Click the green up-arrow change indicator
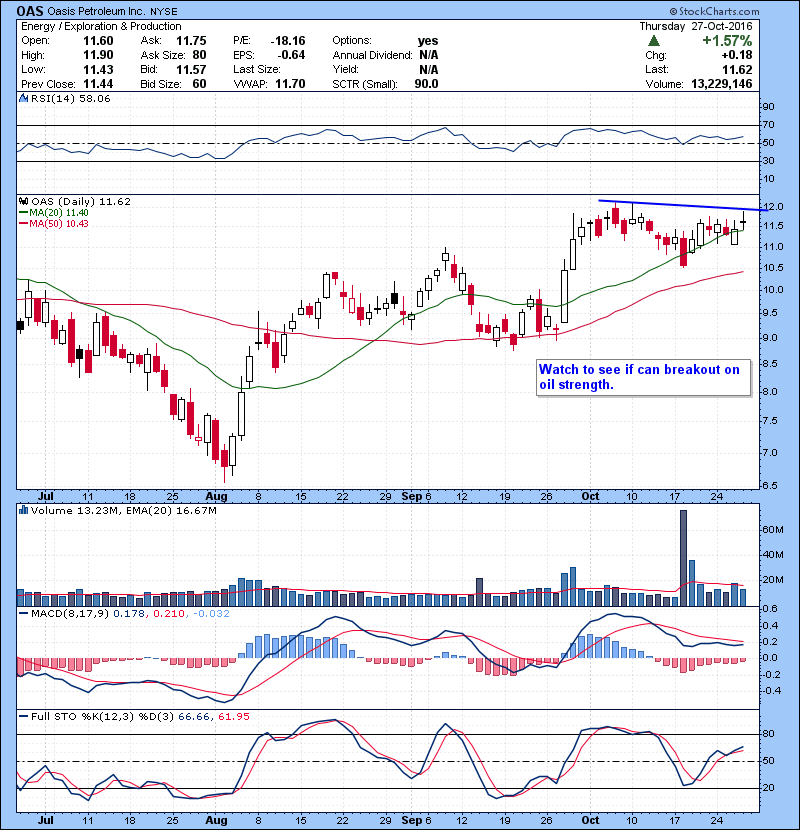800x830 pixels. (654, 41)
